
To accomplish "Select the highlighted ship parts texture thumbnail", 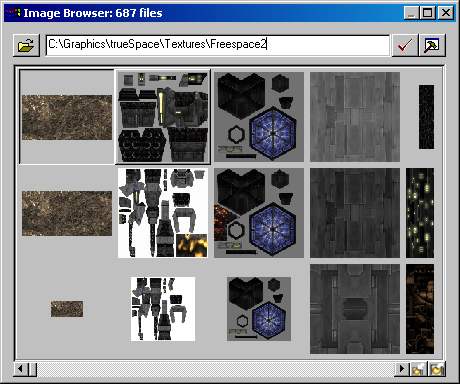I will (x=163, y=117).
